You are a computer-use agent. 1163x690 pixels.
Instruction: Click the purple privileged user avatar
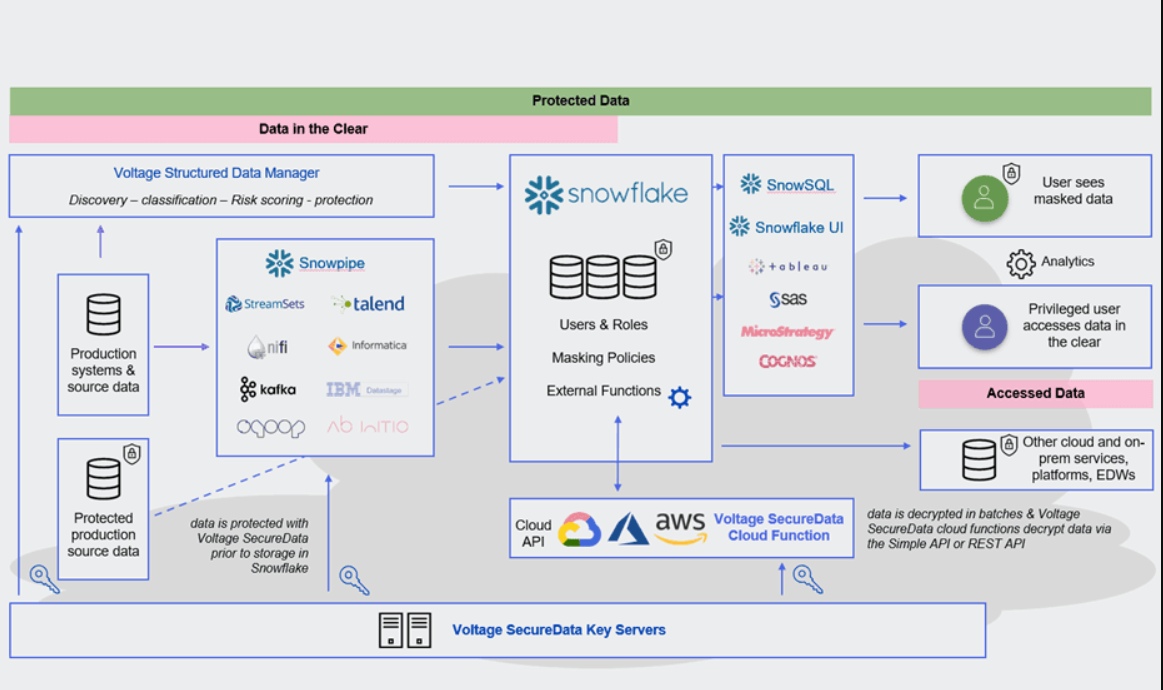click(984, 326)
